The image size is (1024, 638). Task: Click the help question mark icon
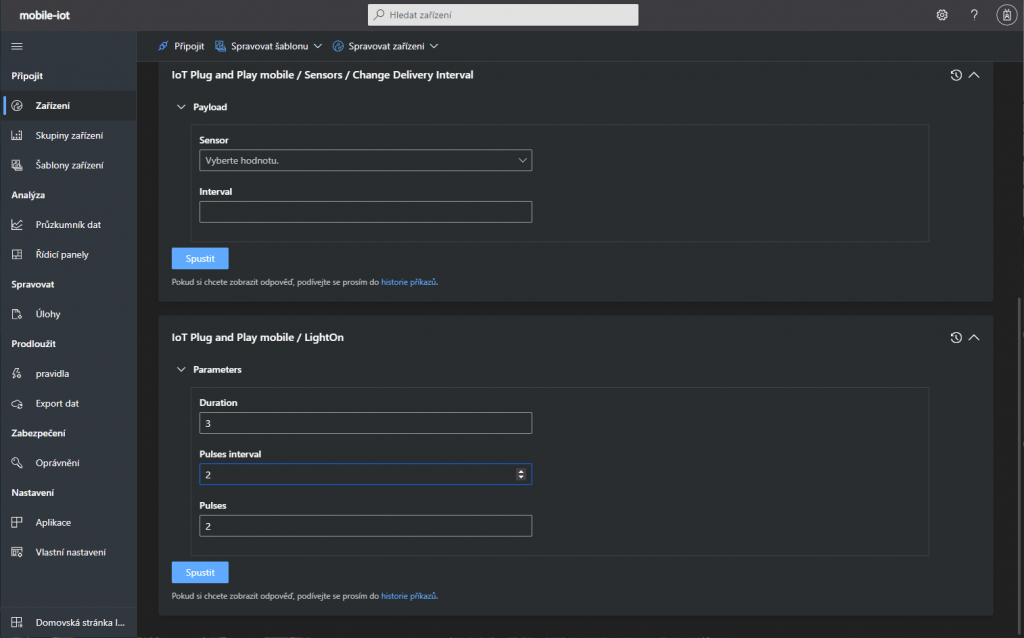[974, 15]
